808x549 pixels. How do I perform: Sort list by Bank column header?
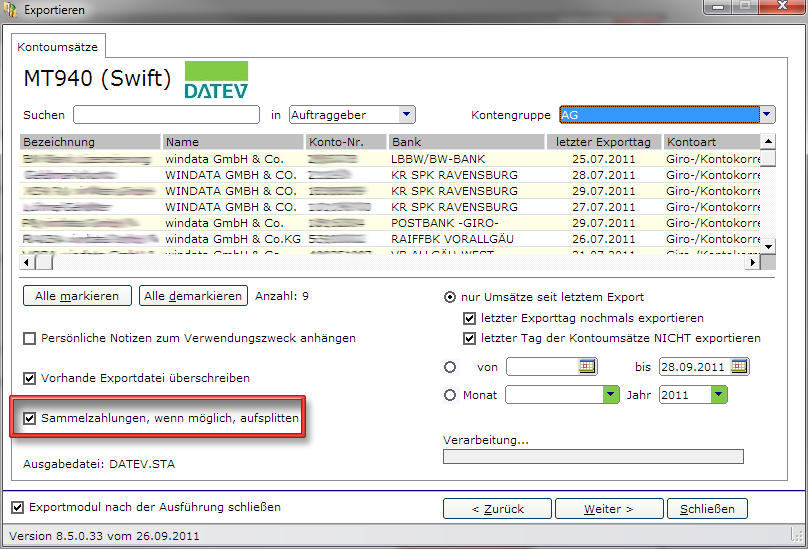pyautogui.click(x=466, y=142)
